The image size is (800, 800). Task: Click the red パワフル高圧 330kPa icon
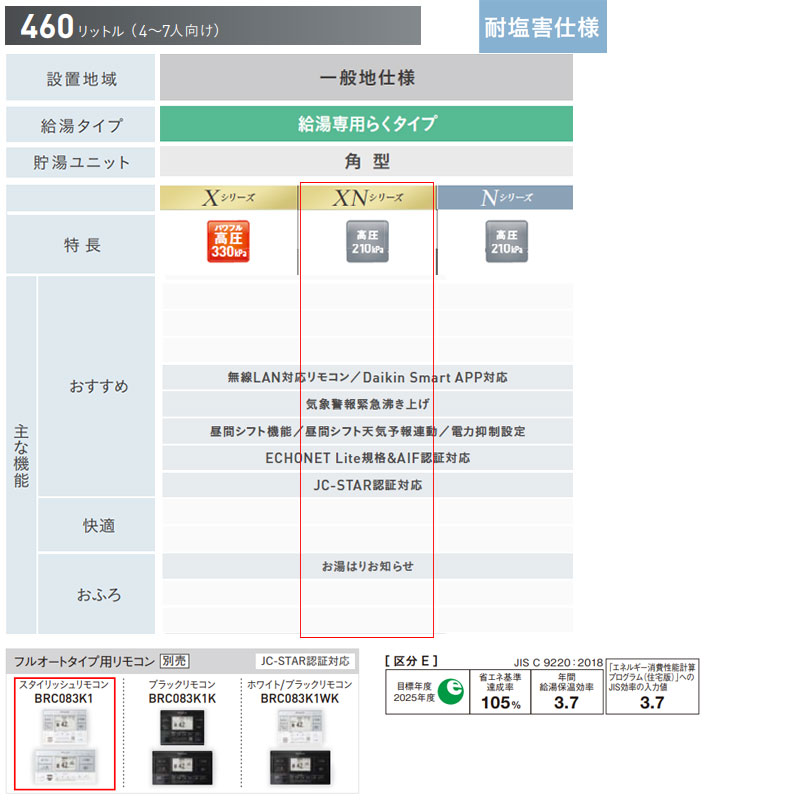[228, 241]
